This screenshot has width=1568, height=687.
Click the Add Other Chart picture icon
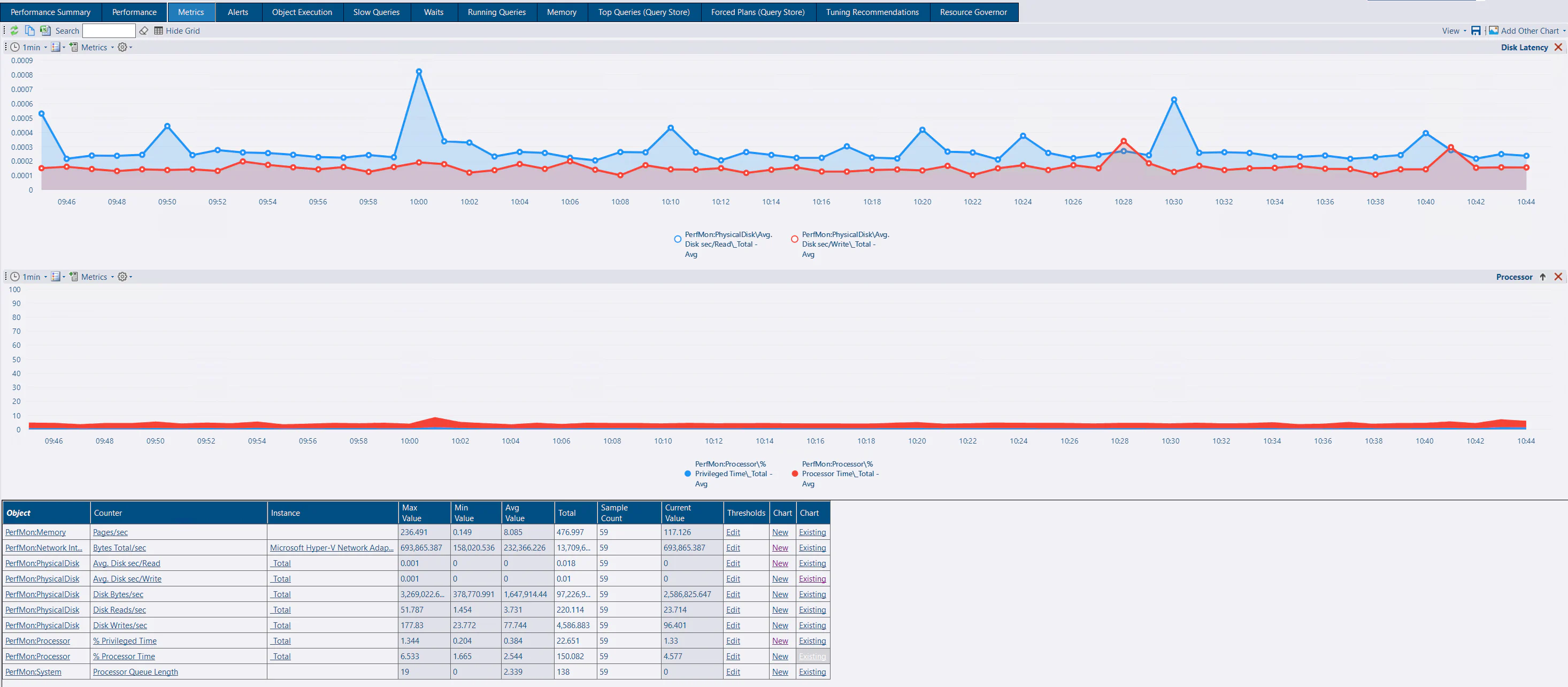click(x=1494, y=30)
